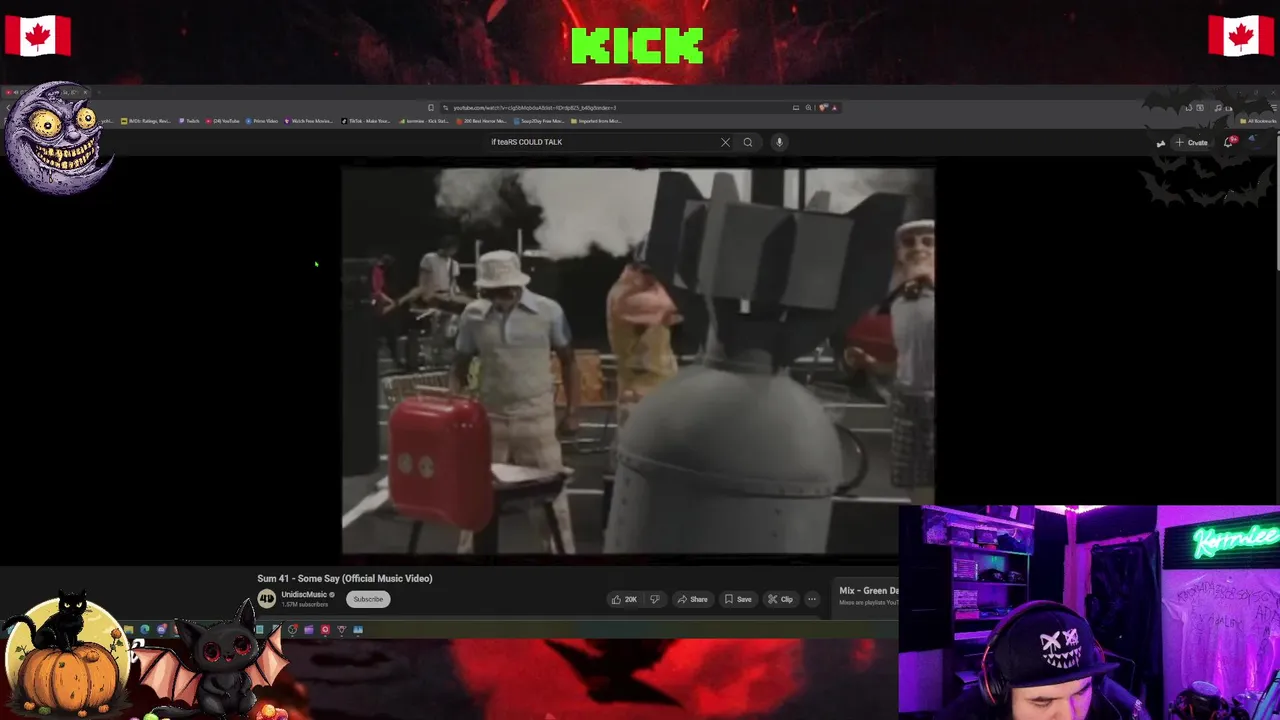
Task: Open the UnidiscMusic channel avatar
Action: 266,599
